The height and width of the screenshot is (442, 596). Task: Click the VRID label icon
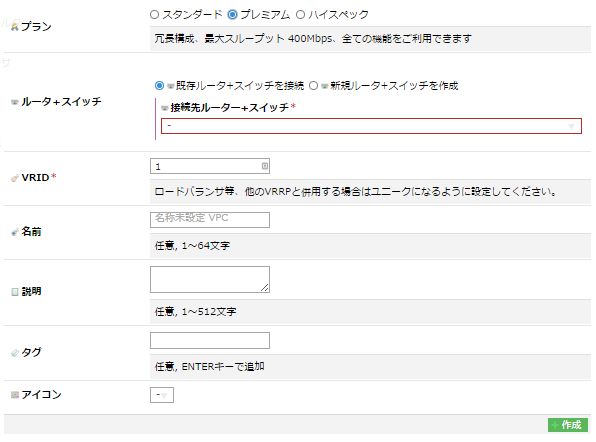15,178
